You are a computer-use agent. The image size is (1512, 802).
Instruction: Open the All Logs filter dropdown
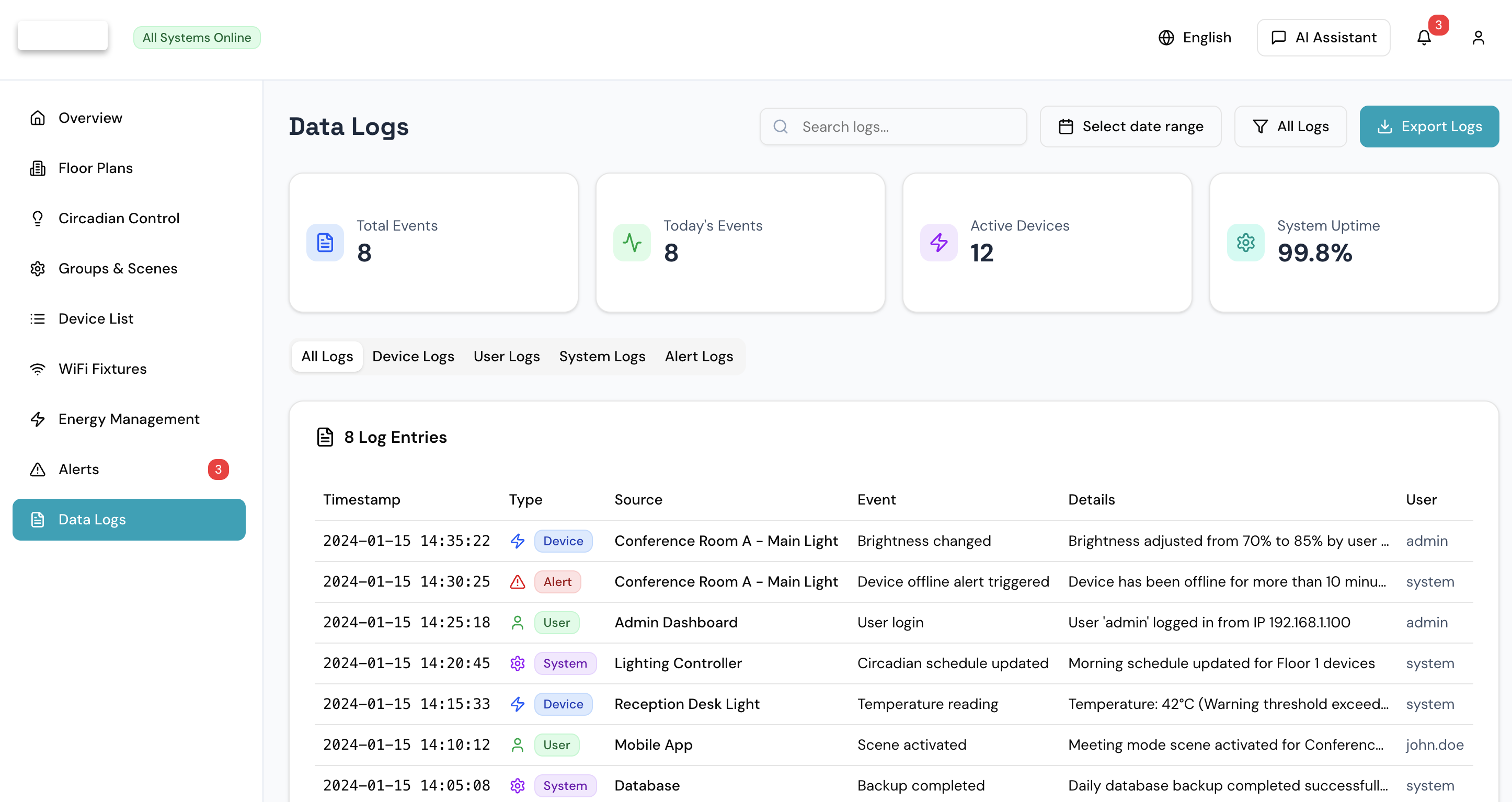point(1290,126)
